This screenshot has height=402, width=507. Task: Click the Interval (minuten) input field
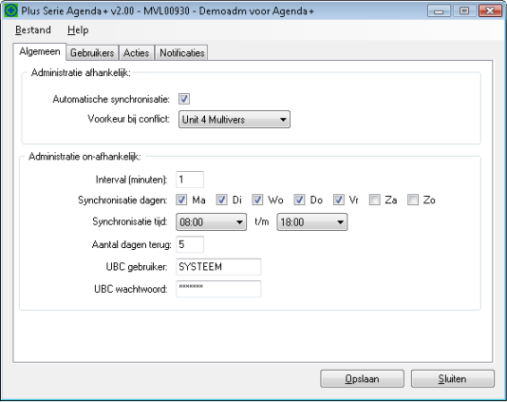(190, 180)
